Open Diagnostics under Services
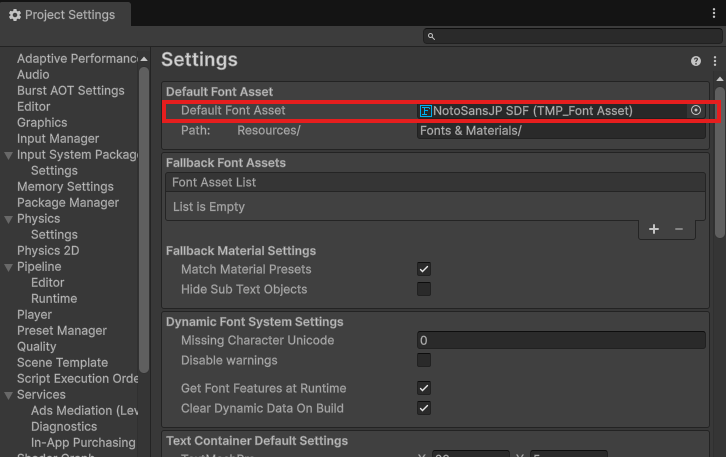The width and height of the screenshot is (726, 457). click(64, 426)
